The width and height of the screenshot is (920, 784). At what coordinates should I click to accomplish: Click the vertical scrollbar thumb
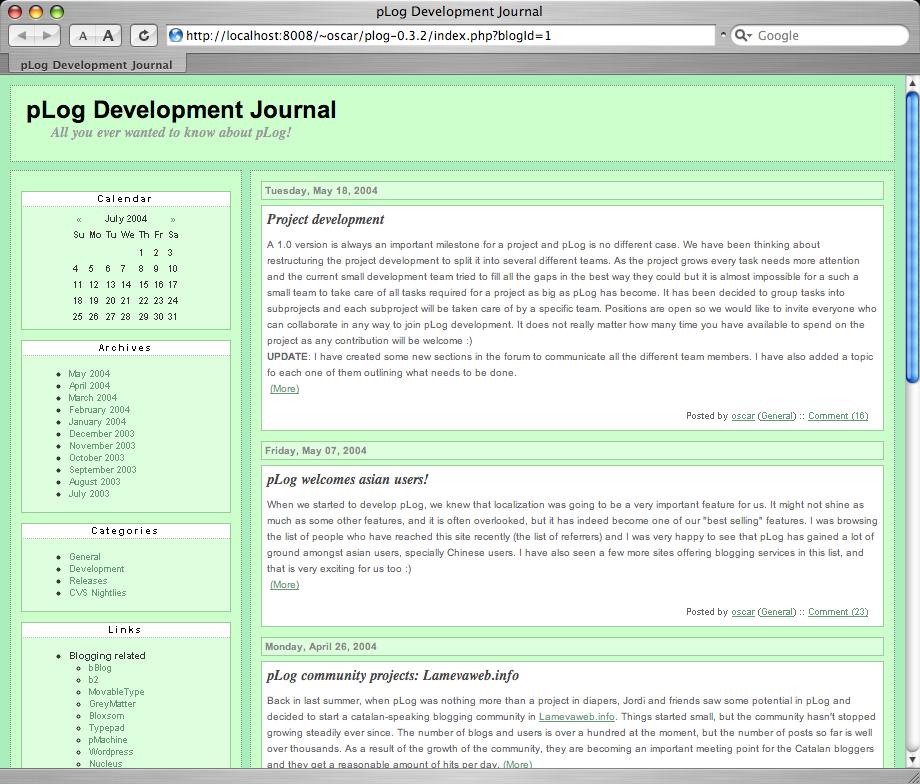(912, 238)
